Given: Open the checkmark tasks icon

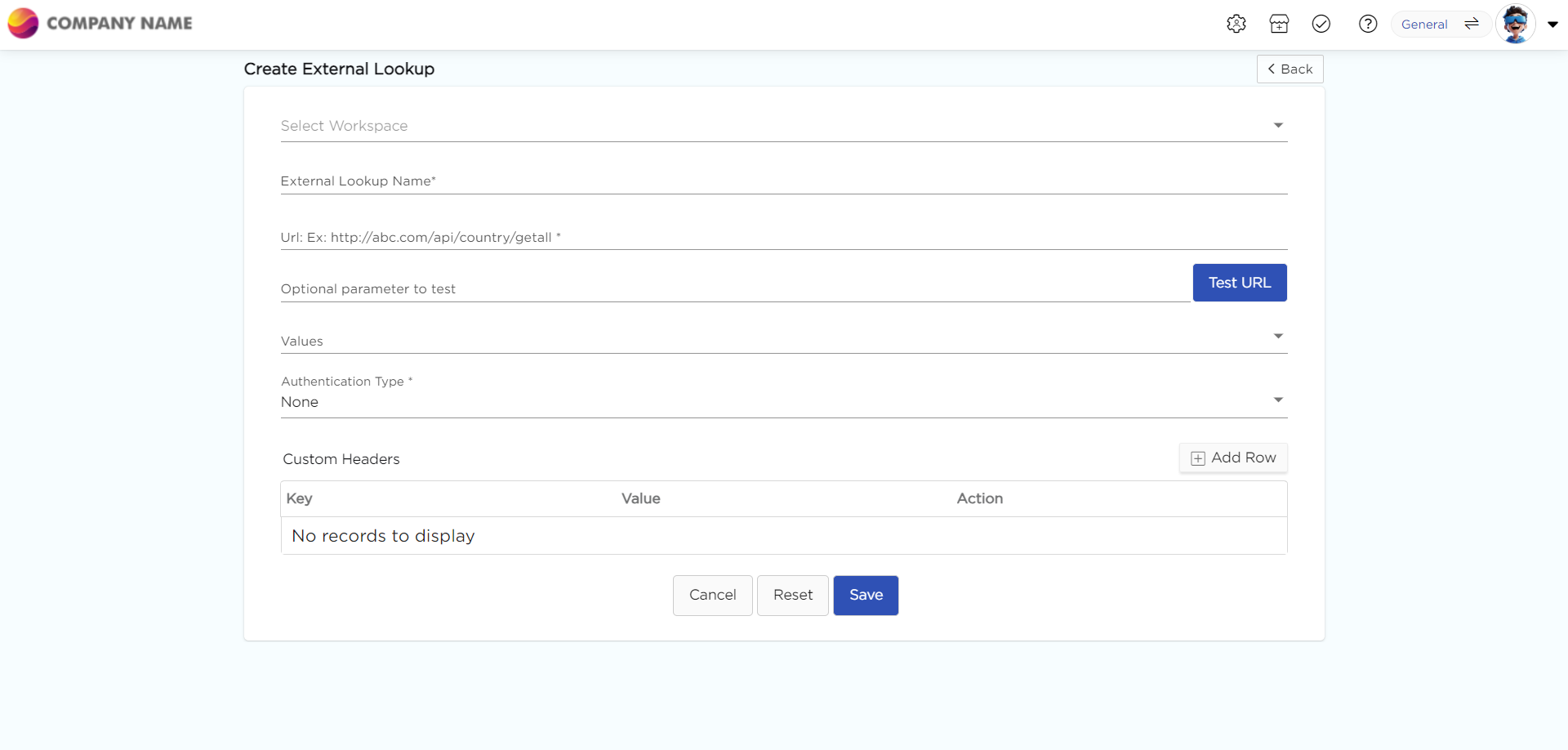Looking at the screenshot, I should [1321, 24].
